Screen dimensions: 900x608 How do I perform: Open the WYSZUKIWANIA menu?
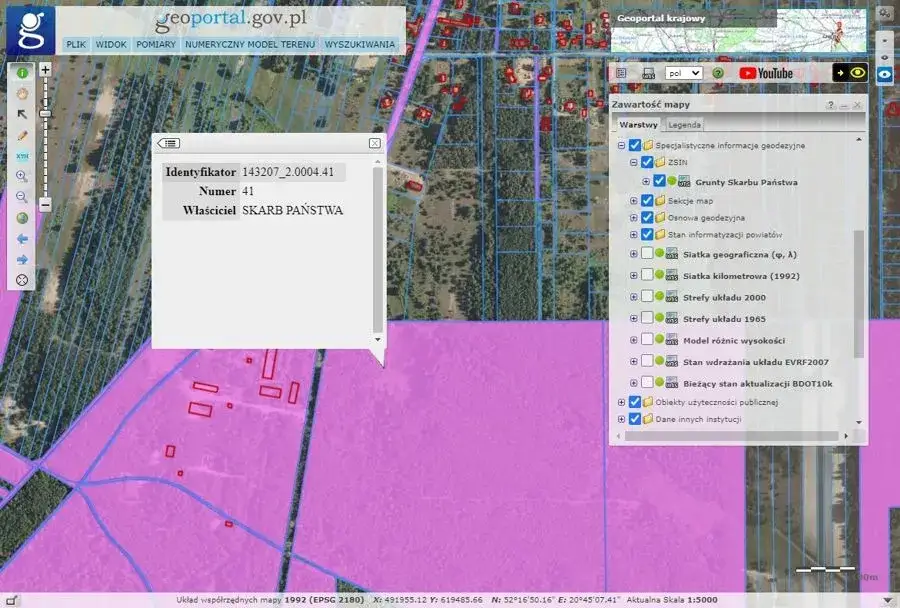(360, 44)
